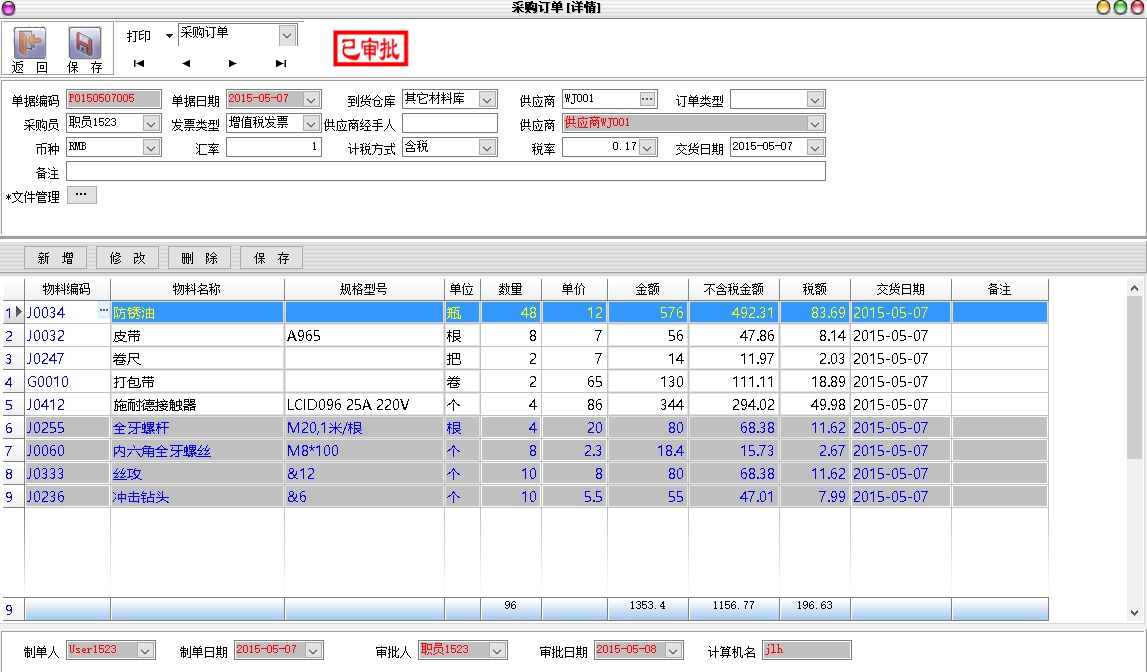Click the 删除 (Delete) button

[x=200, y=258]
